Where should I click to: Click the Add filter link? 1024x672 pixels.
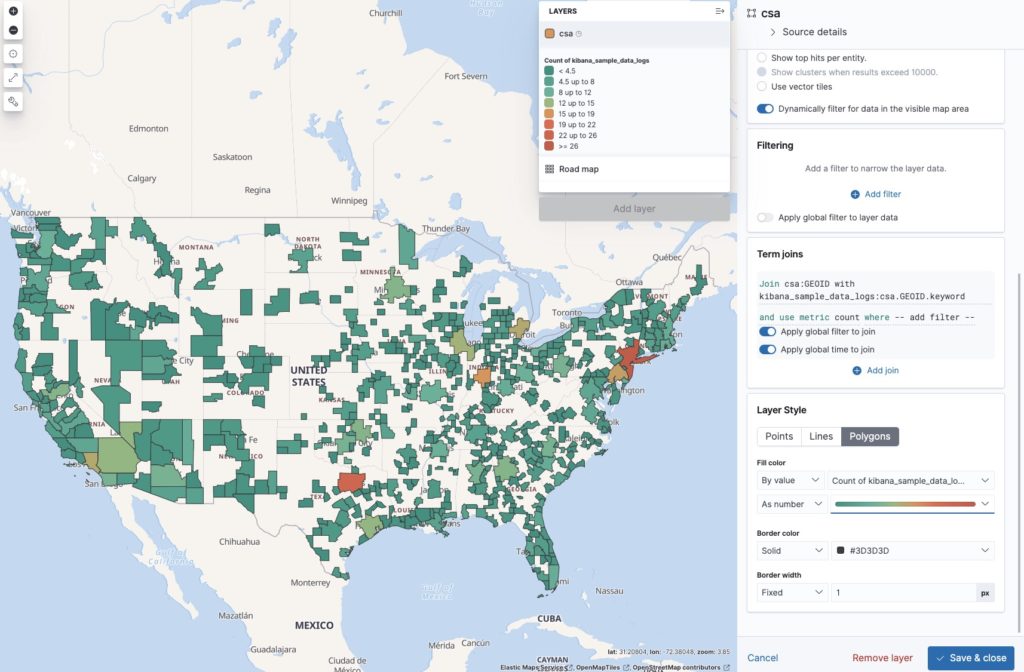point(876,194)
